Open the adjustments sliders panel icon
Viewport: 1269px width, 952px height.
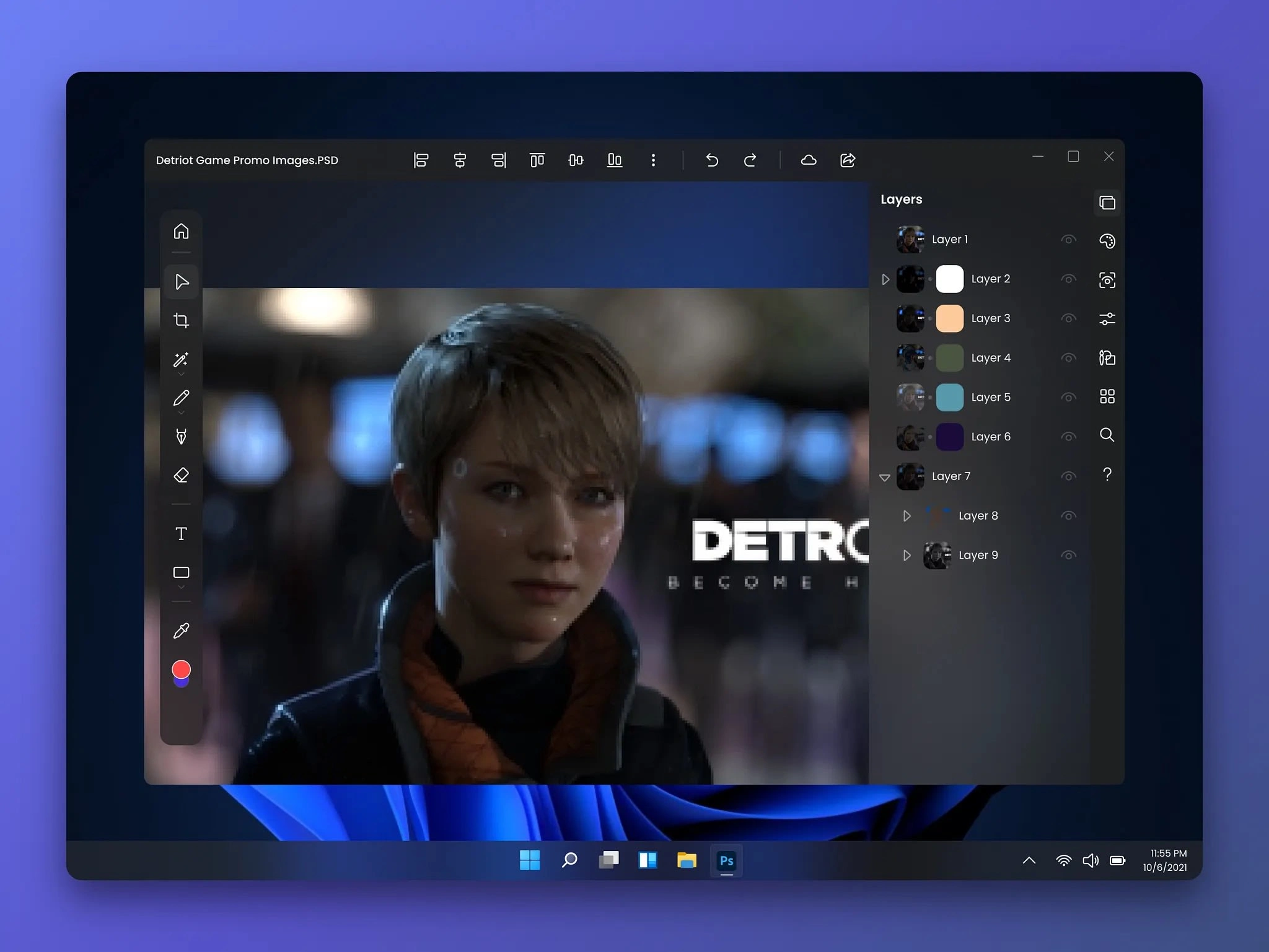click(x=1107, y=319)
